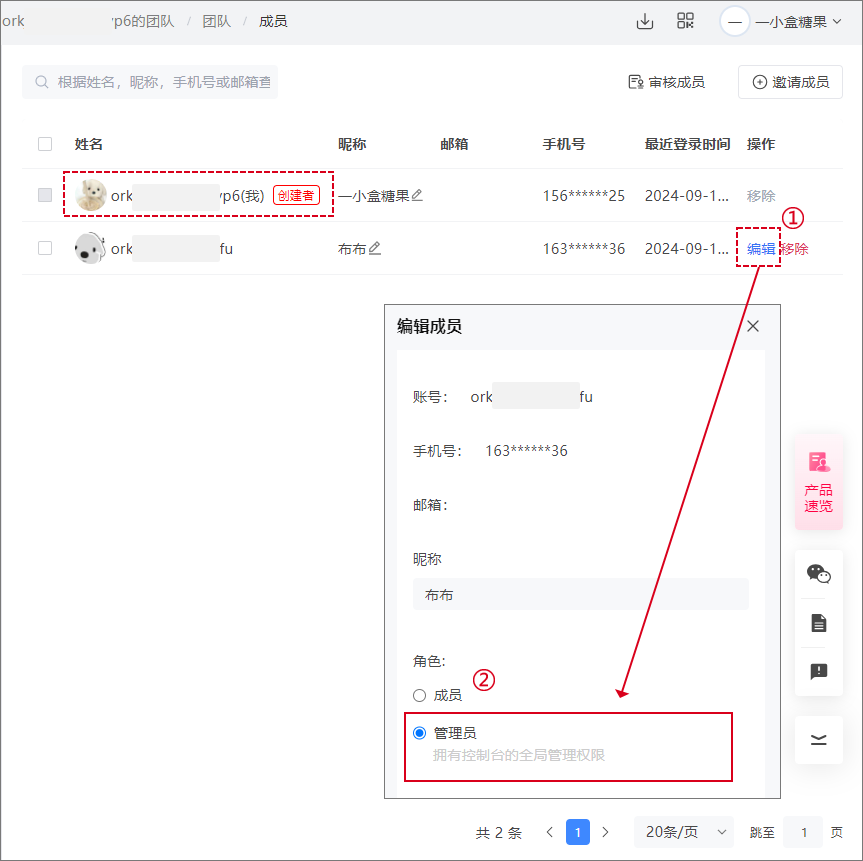The width and height of the screenshot is (863, 861).
Task: Toggle the select-all checkbox in the table header
Action: pyautogui.click(x=44, y=143)
